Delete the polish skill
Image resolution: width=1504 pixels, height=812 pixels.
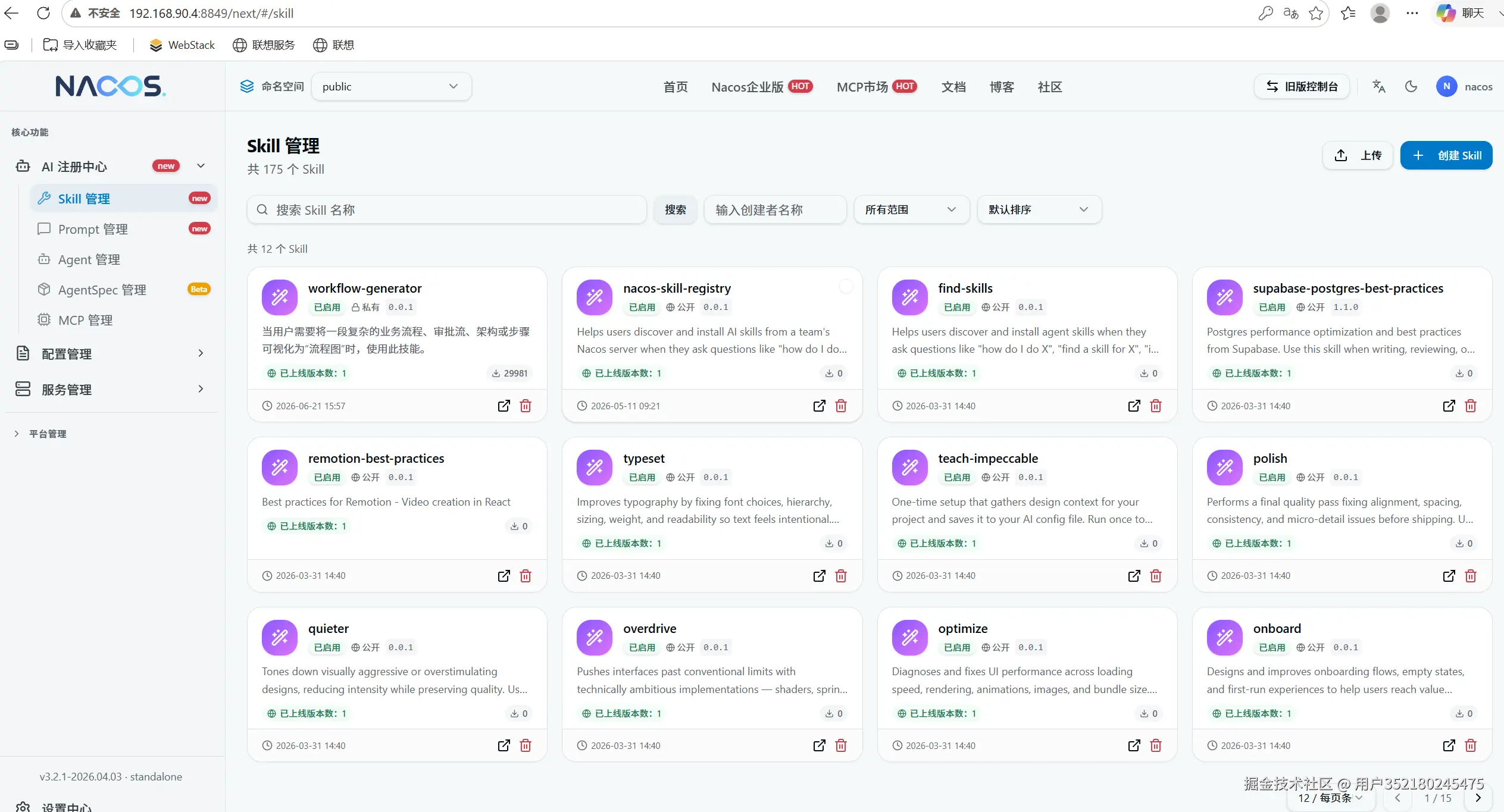click(1471, 576)
